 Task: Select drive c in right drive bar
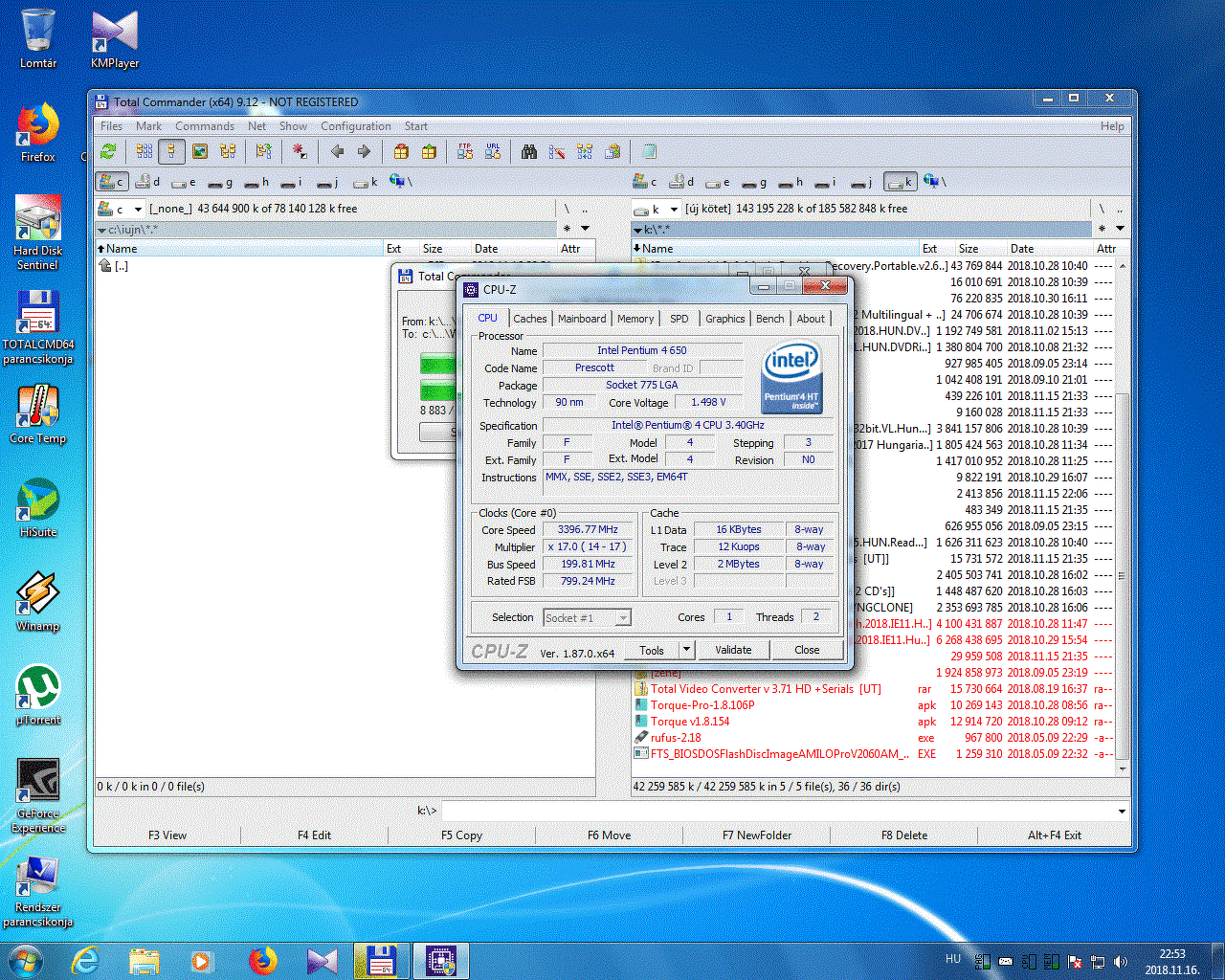(x=646, y=181)
